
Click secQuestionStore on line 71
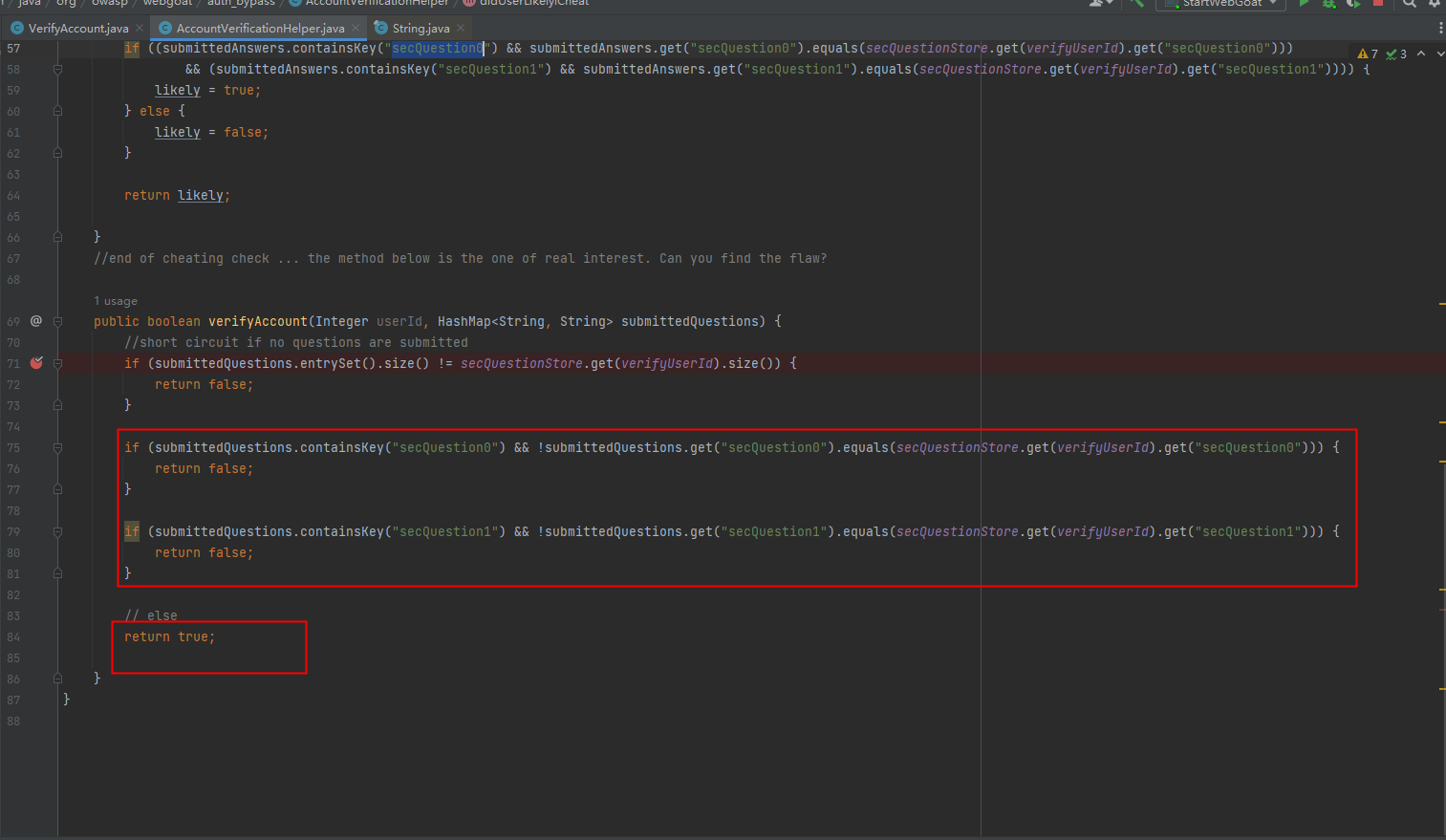click(522, 363)
